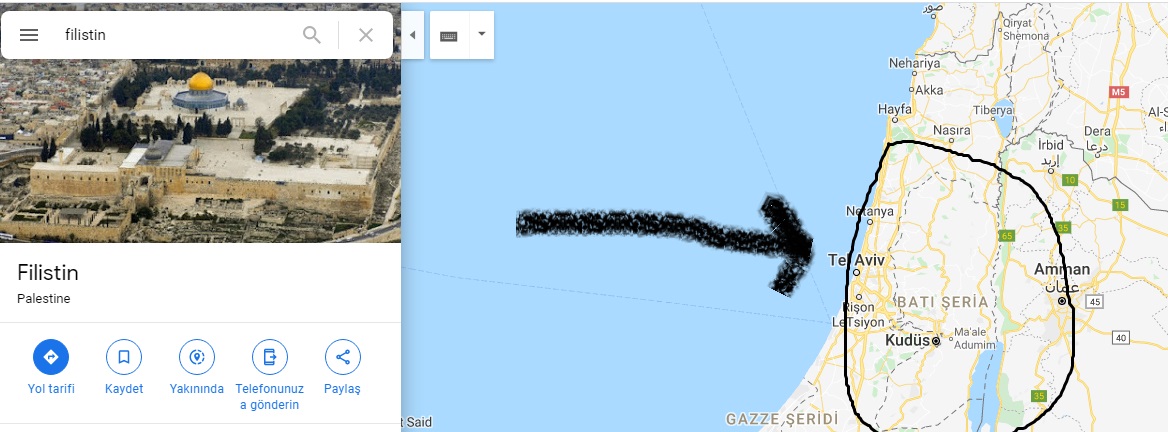Click the Filistin place title
Viewport: 1168px width, 432px height.
[48, 273]
